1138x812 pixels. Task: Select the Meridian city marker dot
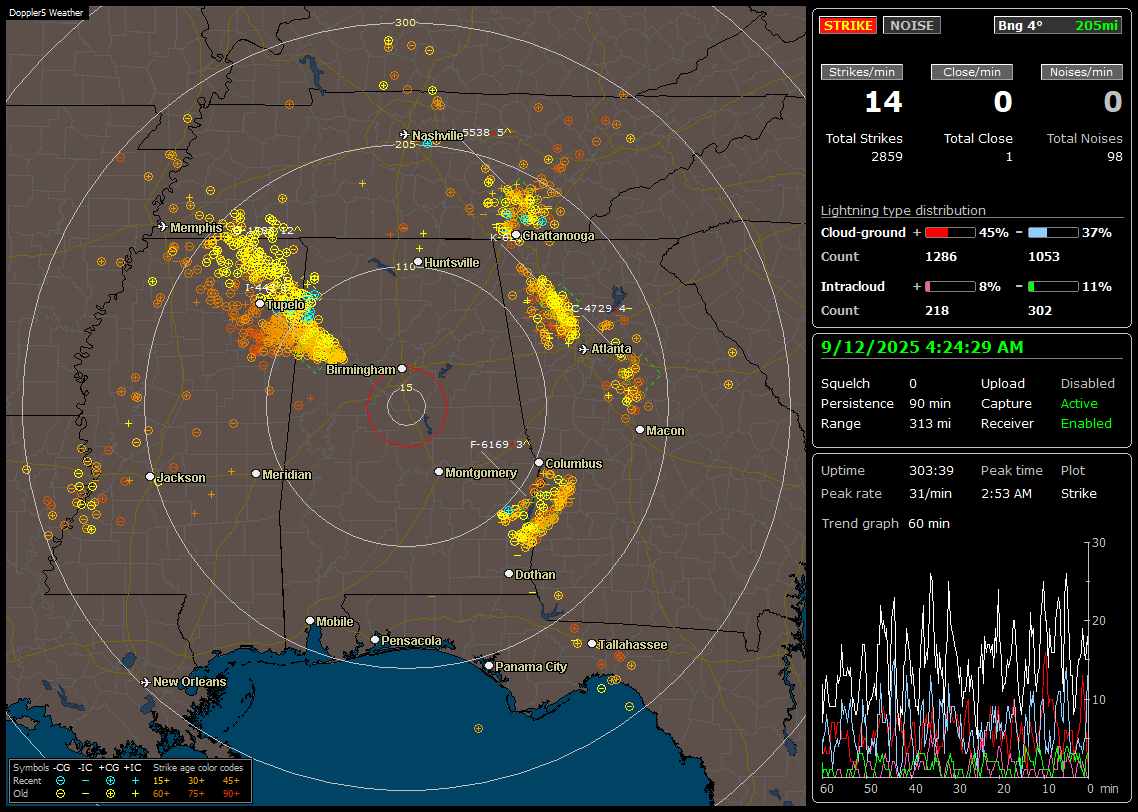point(255,474)
